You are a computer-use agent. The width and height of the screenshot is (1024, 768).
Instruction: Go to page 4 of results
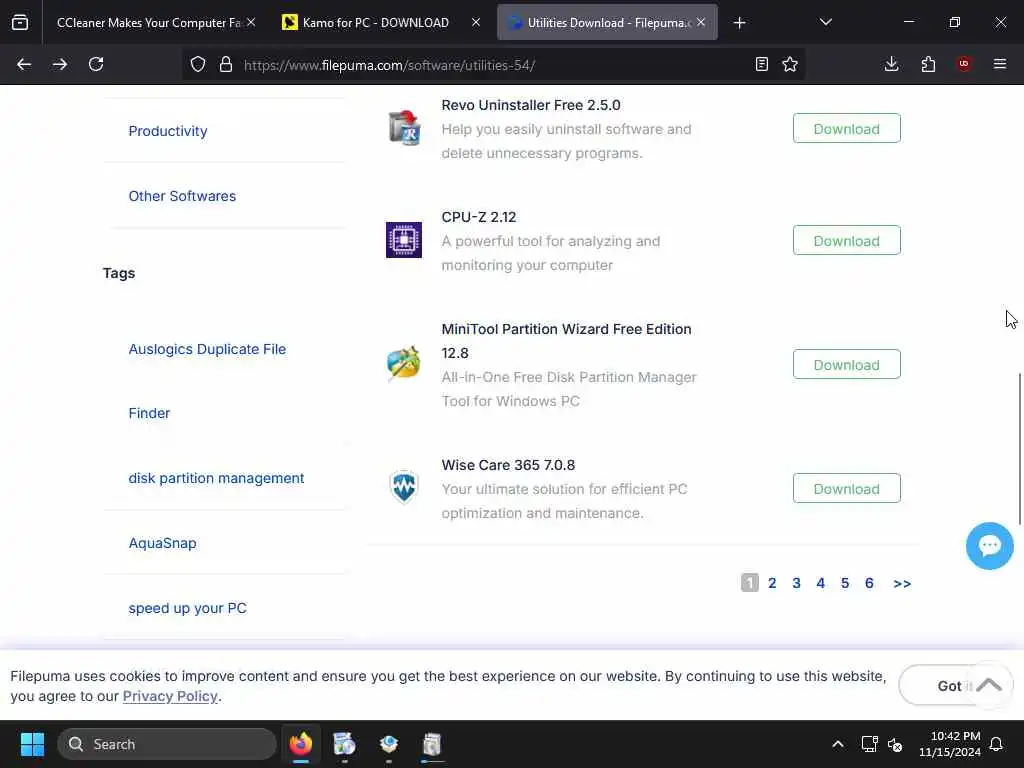pyautogui.click(x=820, y=583)
